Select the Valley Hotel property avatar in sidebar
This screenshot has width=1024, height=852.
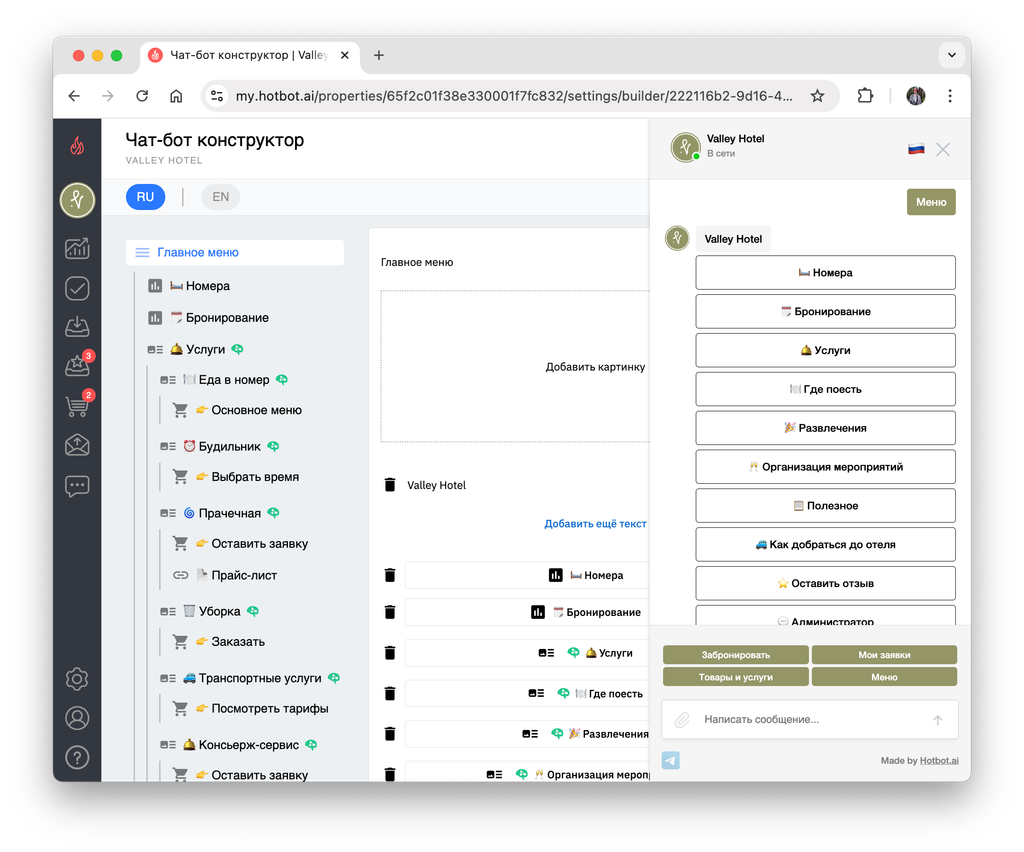[77, 200]
